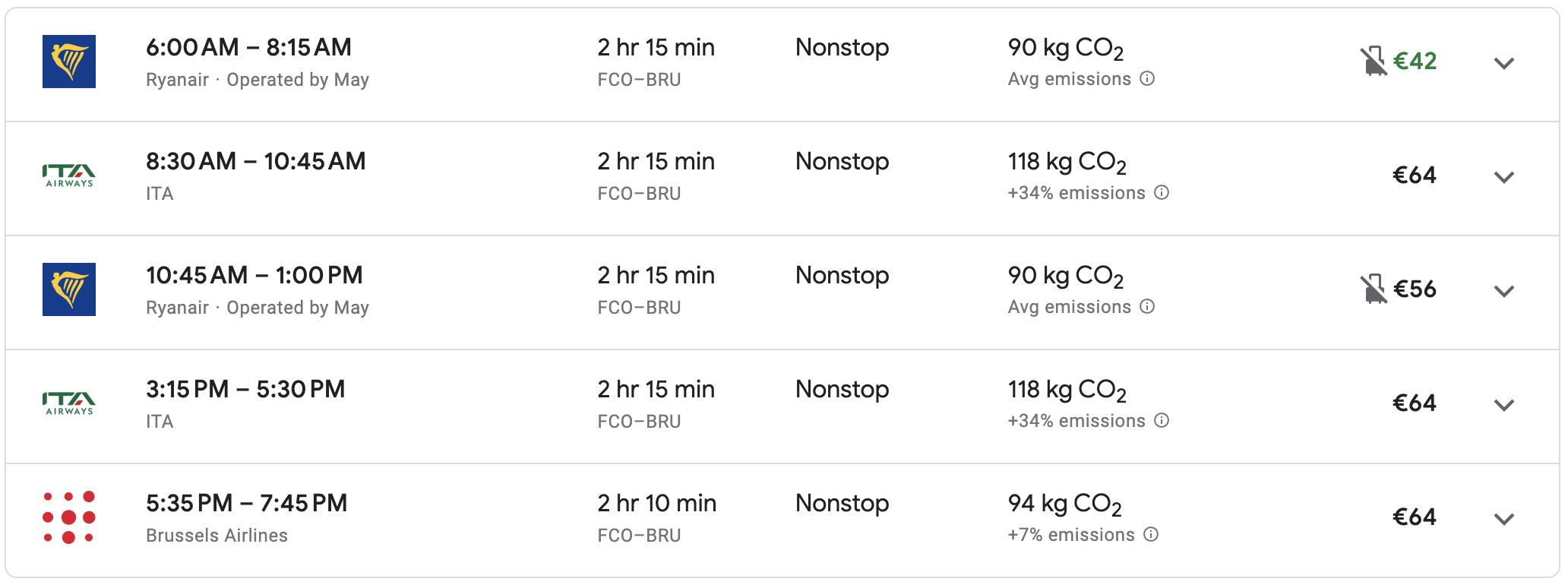Click info icon on 10:45 AM Avg emissions
The width and height of the screenshot is (1568, 585).
tap(1148, 307)
